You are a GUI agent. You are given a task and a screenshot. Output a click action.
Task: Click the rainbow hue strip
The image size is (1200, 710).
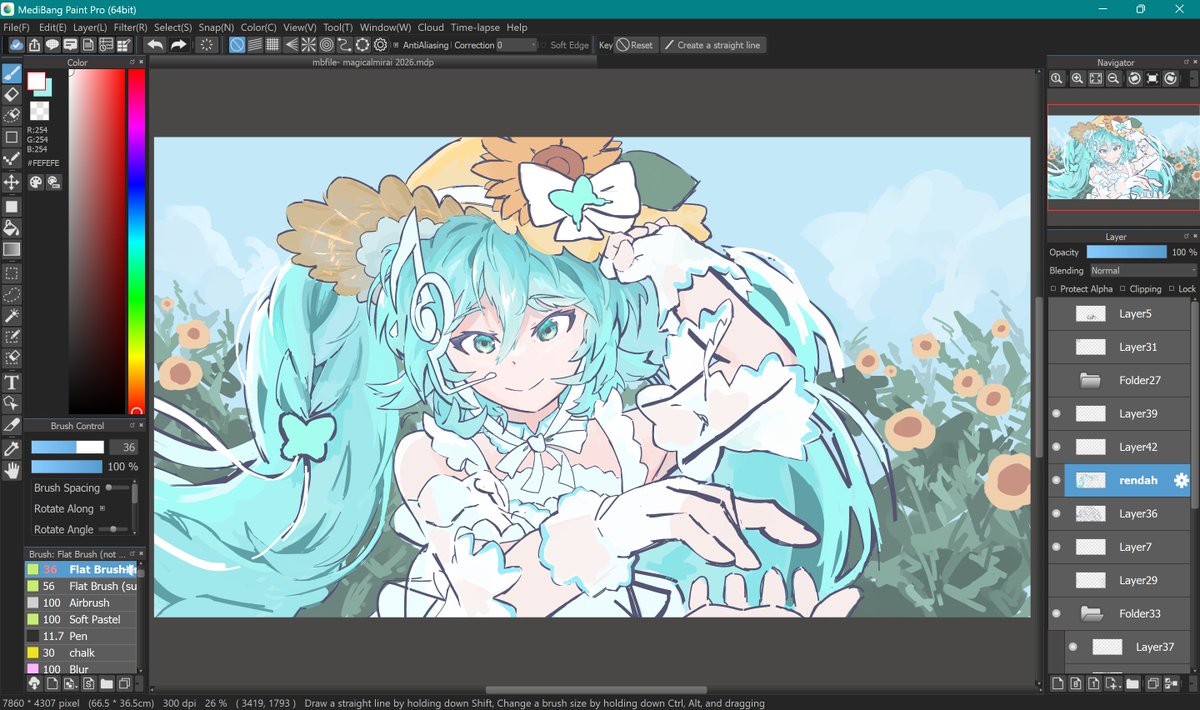click(x=136, y=241)
